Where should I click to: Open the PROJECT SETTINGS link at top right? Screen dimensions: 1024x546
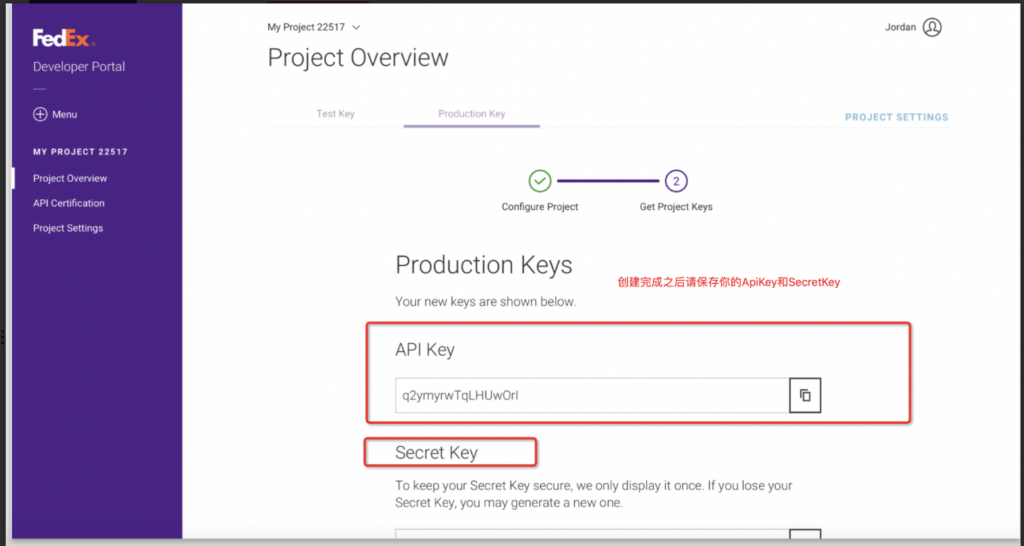(896, 117)
